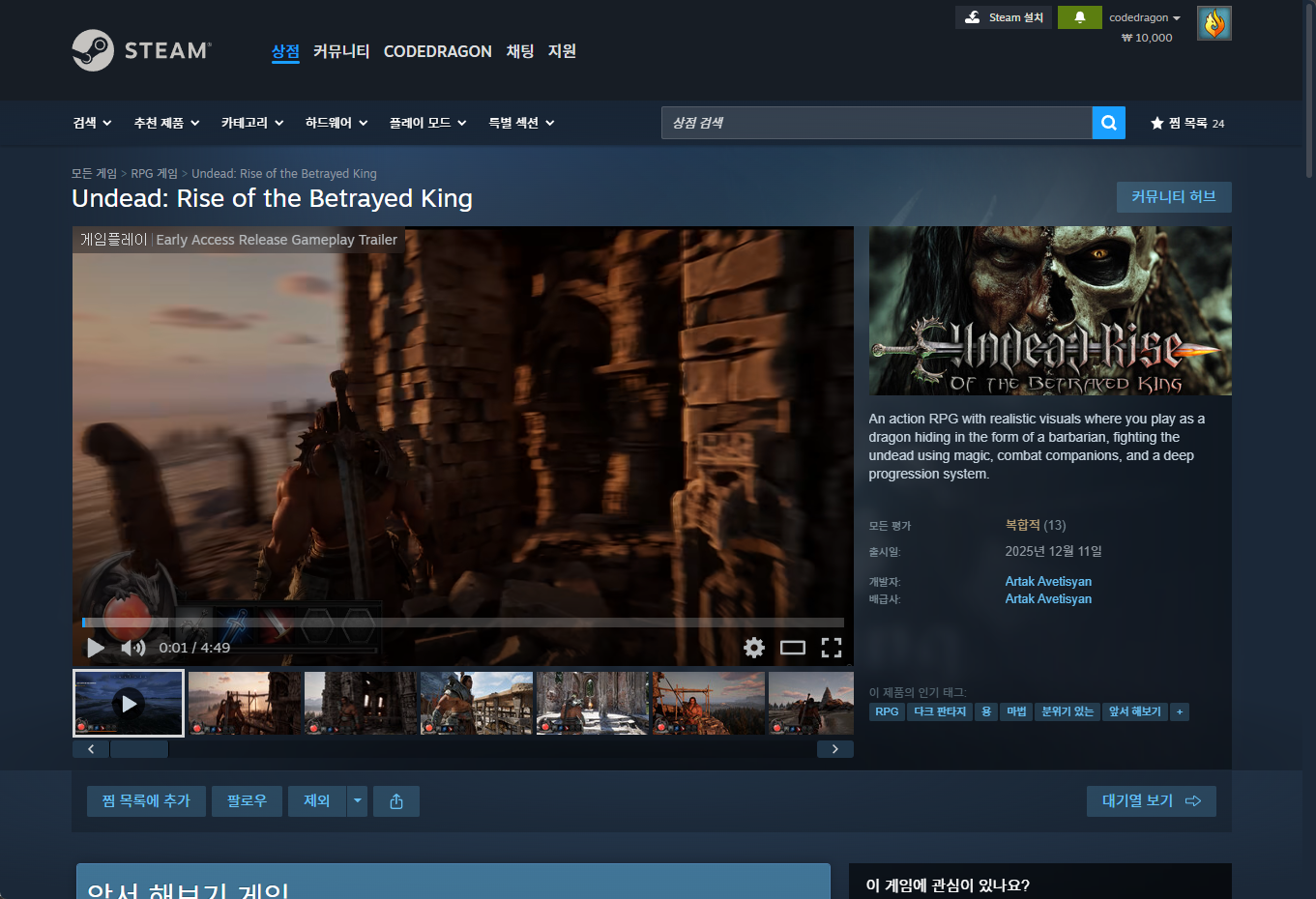1316x899 pixels.
Task: Open the CODEDRAGON menu item
Action: (x=438, y=51)
